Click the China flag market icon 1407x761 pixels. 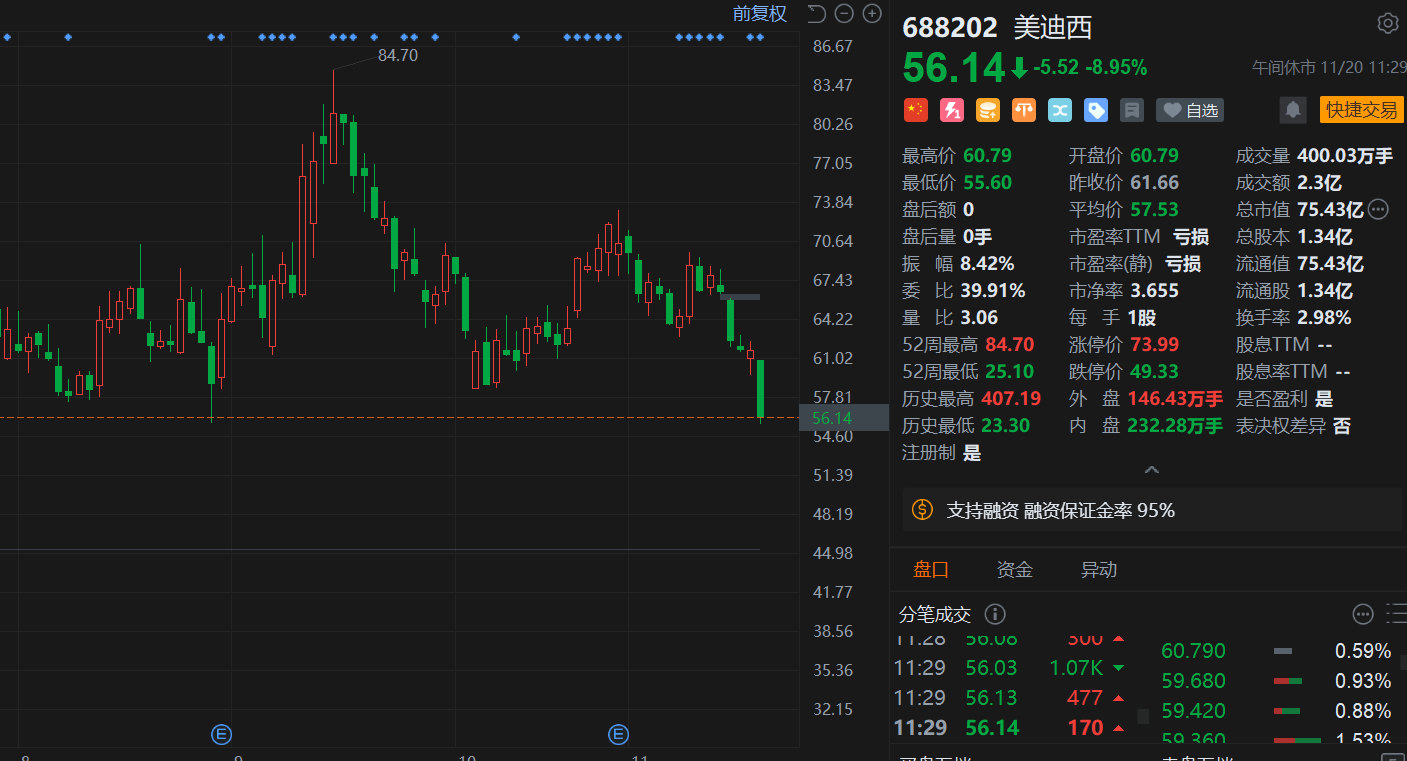[x=915, y=110]
